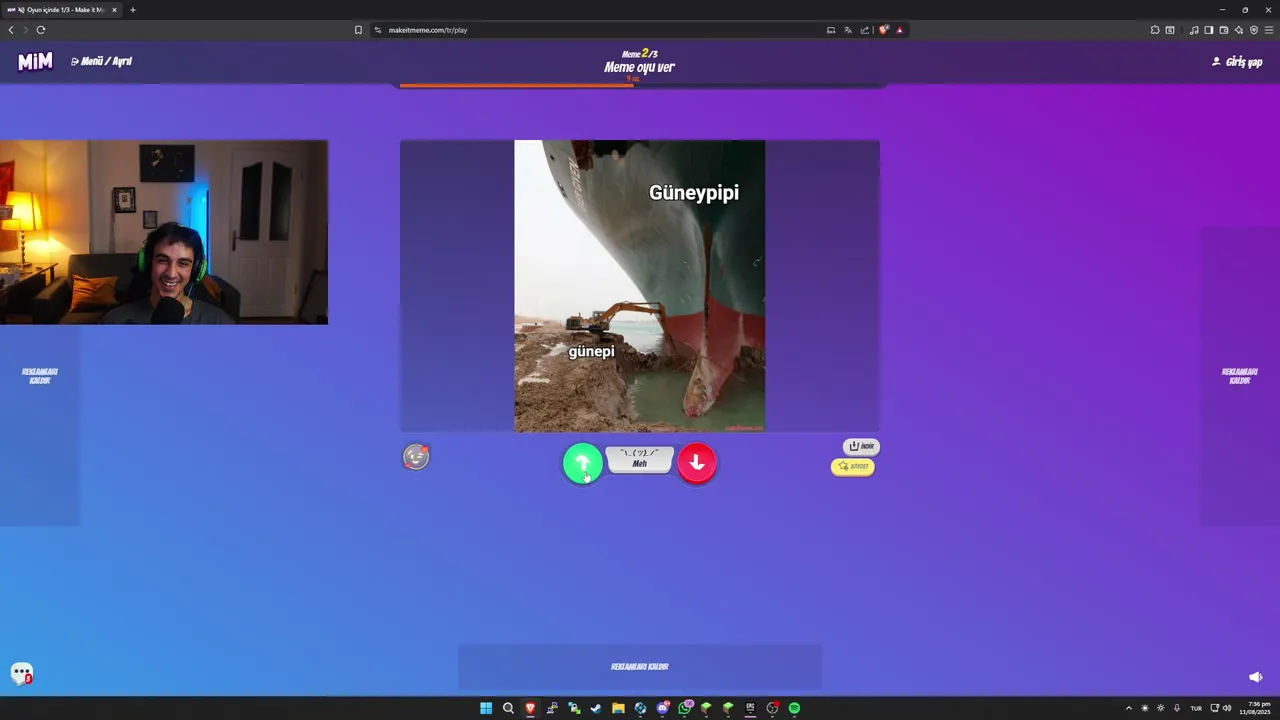
Task: Open browser extensions puzzle icon
Action: click(1155, 30)
